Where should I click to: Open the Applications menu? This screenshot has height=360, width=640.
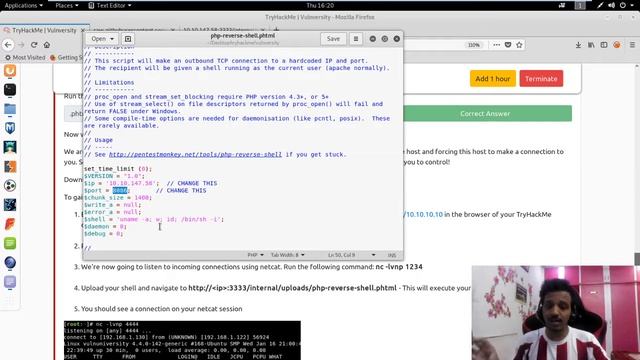[x=23, y=5]
